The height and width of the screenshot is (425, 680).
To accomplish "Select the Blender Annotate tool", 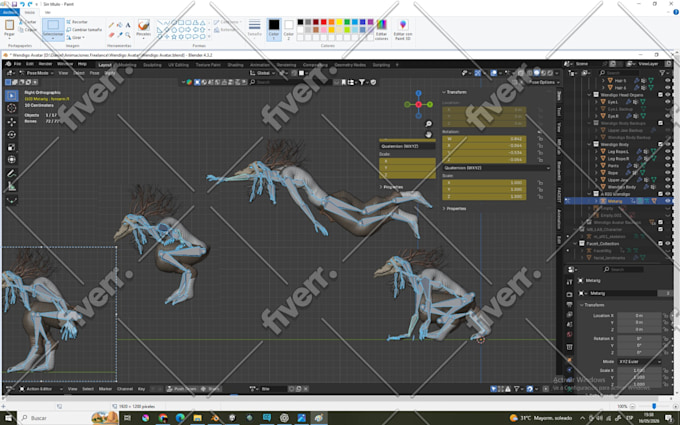I will tap(12, 173).
